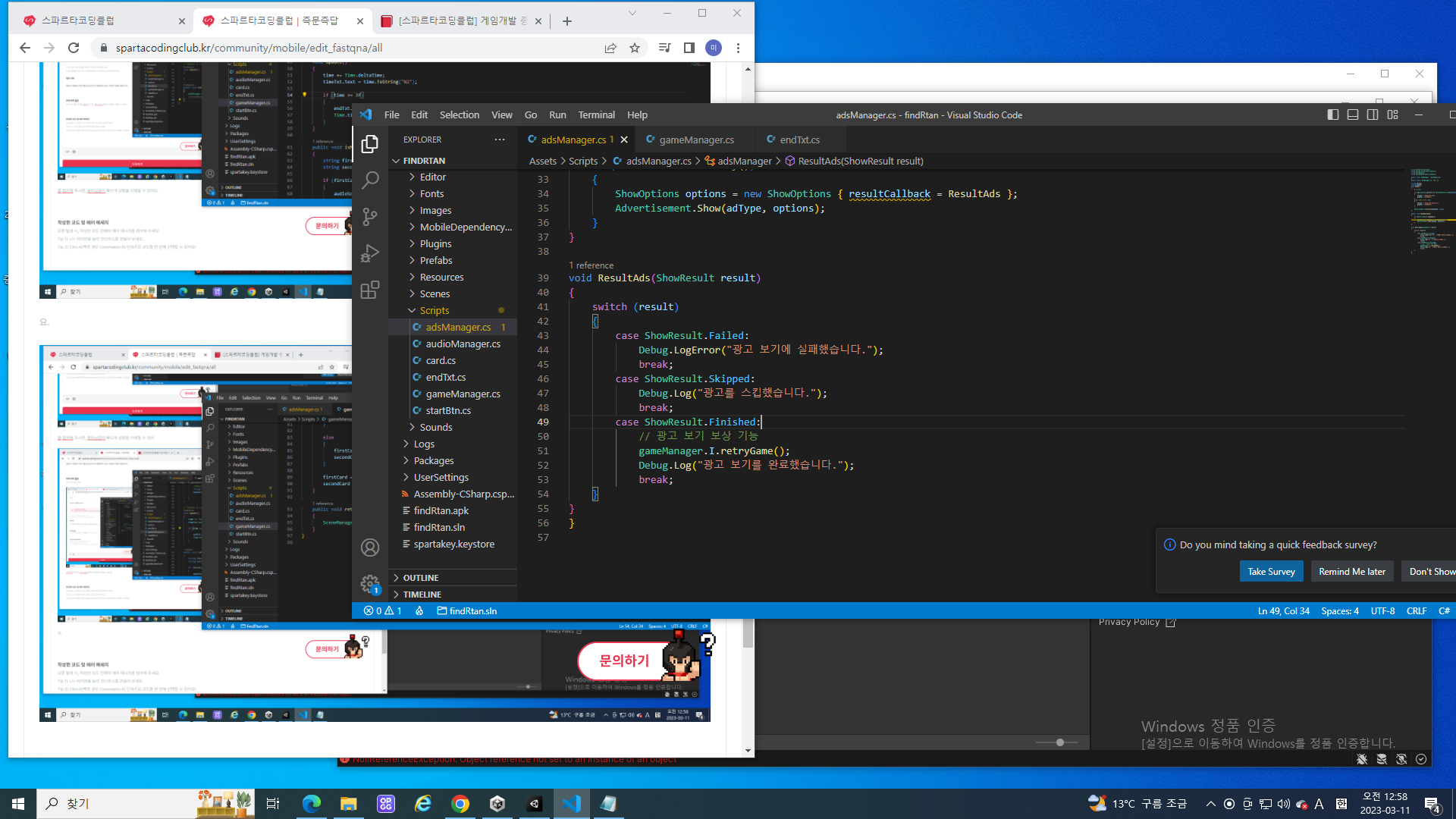Expand the Fonts folder
This screenshot has height=819, width=1456.
coord(453,193)
